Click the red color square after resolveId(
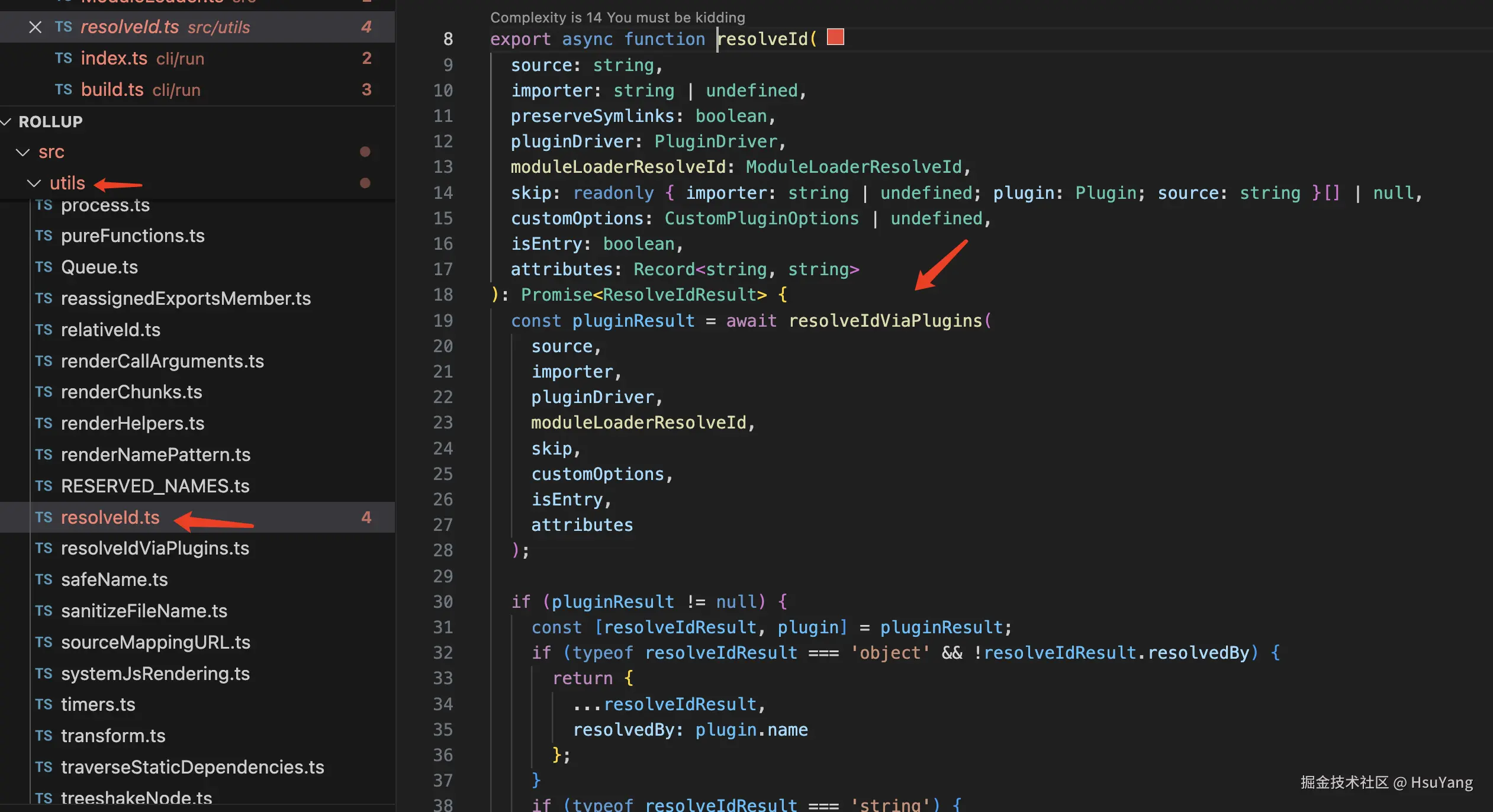The image size is (1493, 812). (x=835, y=37)
